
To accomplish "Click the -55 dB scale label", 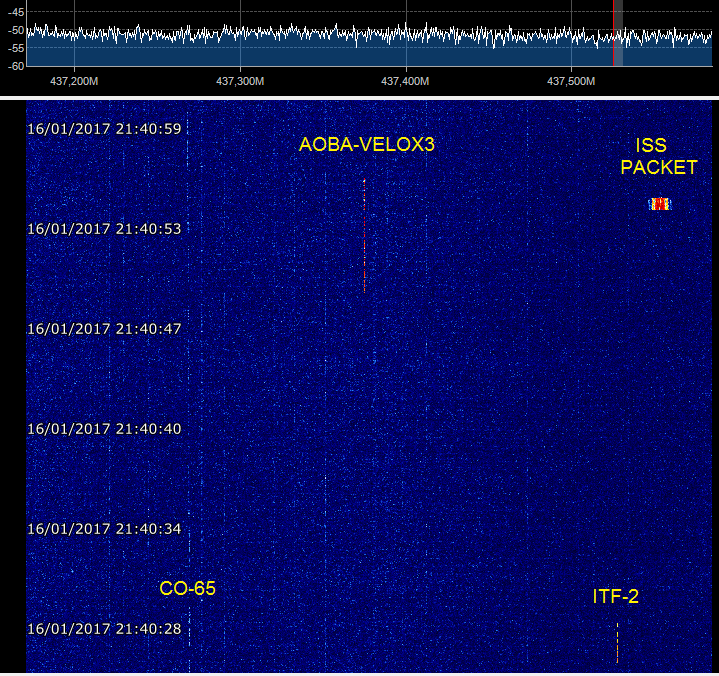I will 16,48.
